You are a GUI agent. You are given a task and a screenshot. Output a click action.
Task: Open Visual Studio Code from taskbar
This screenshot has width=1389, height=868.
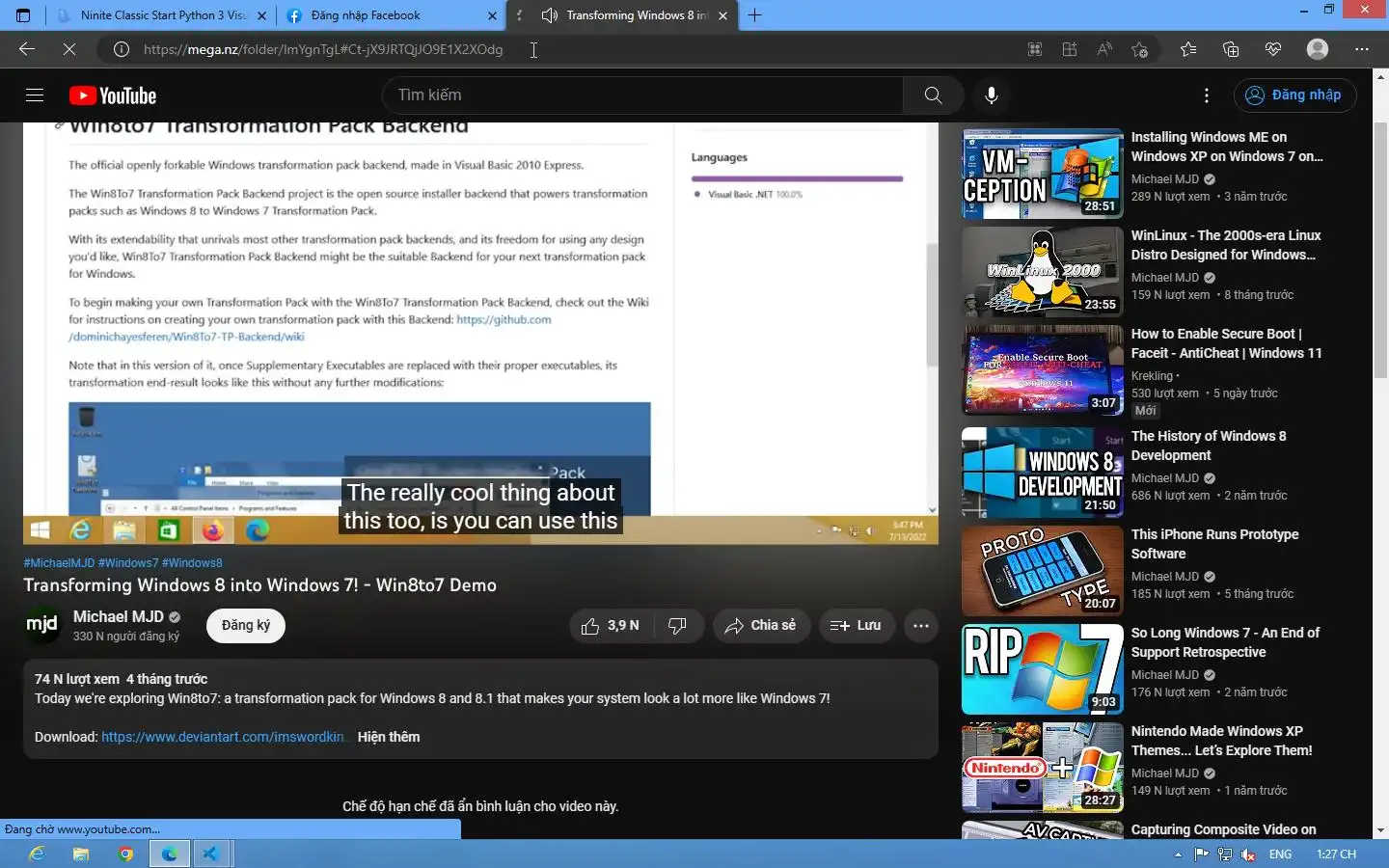[211, 854]
